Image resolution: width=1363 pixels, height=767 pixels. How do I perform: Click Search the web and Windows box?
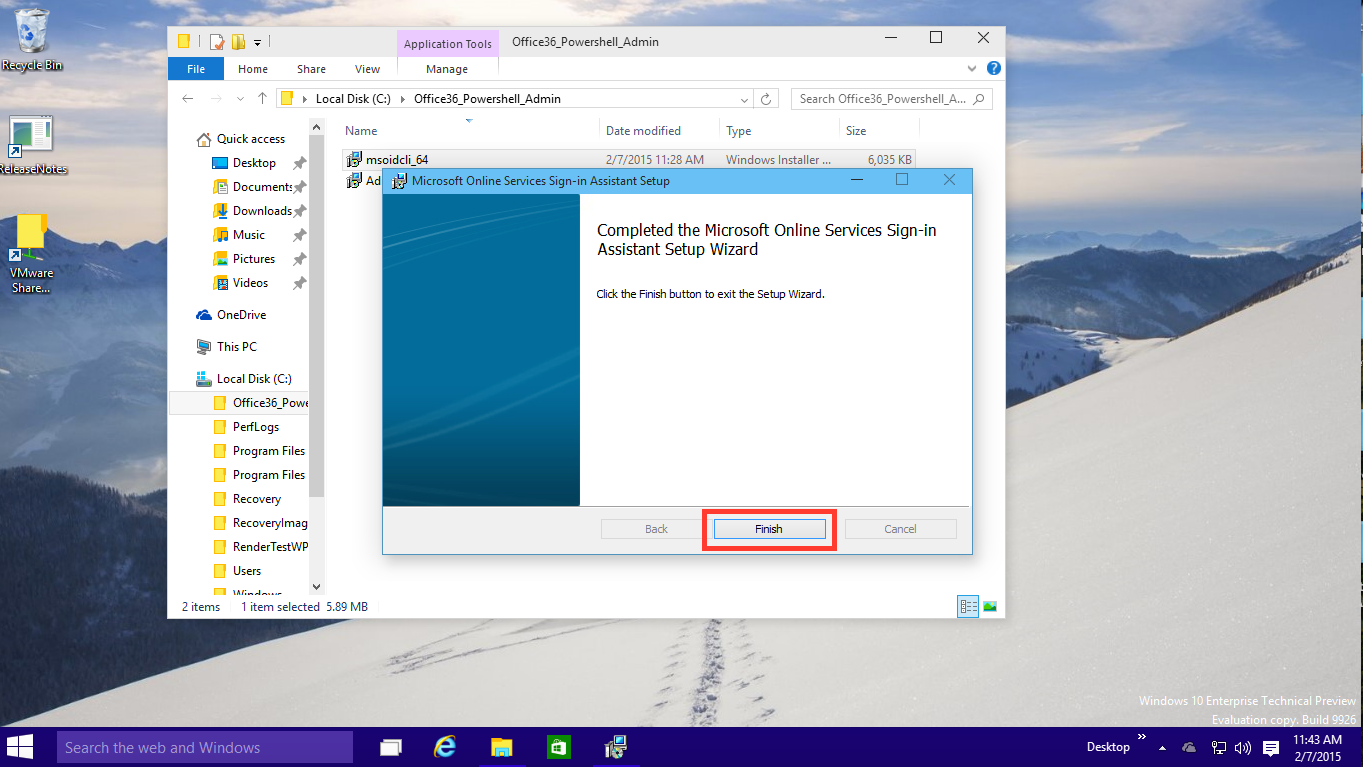click(205, 747)
